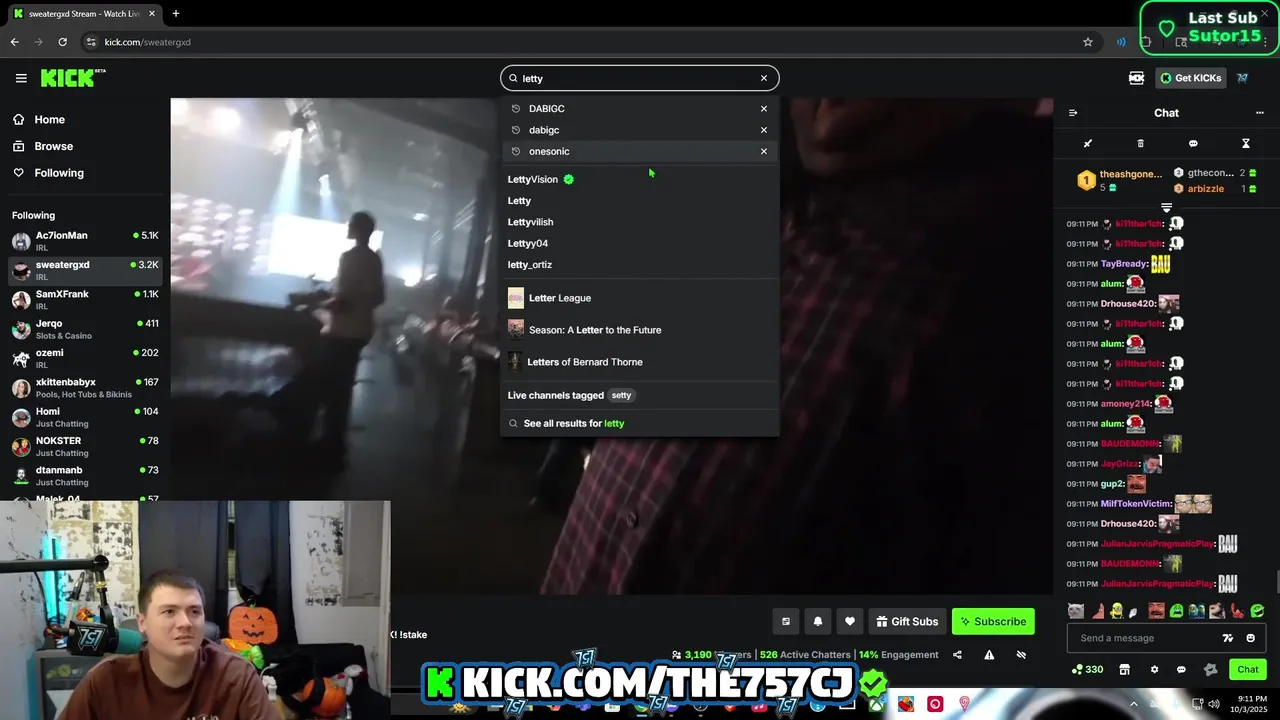Show hidden system tray icons chevron
The image size is (1280, 720).
click(x=1134, y=704)
